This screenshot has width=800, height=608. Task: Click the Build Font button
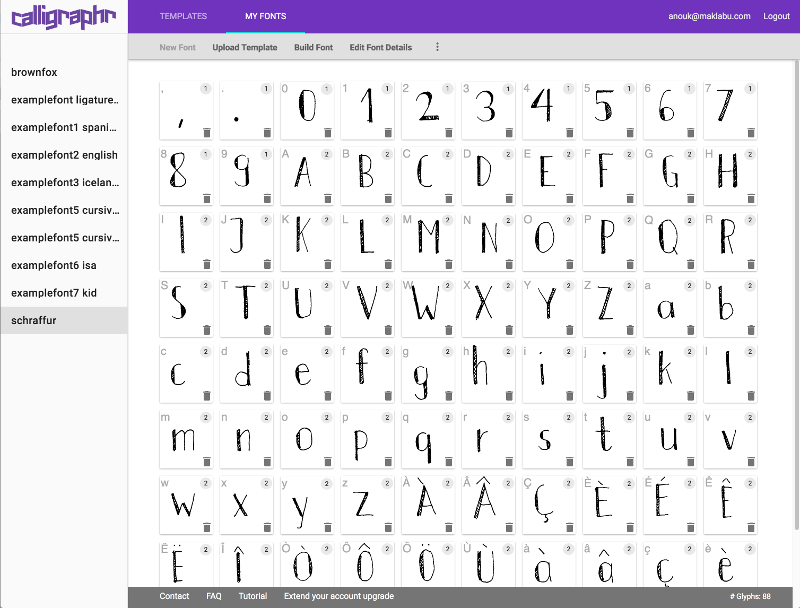tap(313, 46)
